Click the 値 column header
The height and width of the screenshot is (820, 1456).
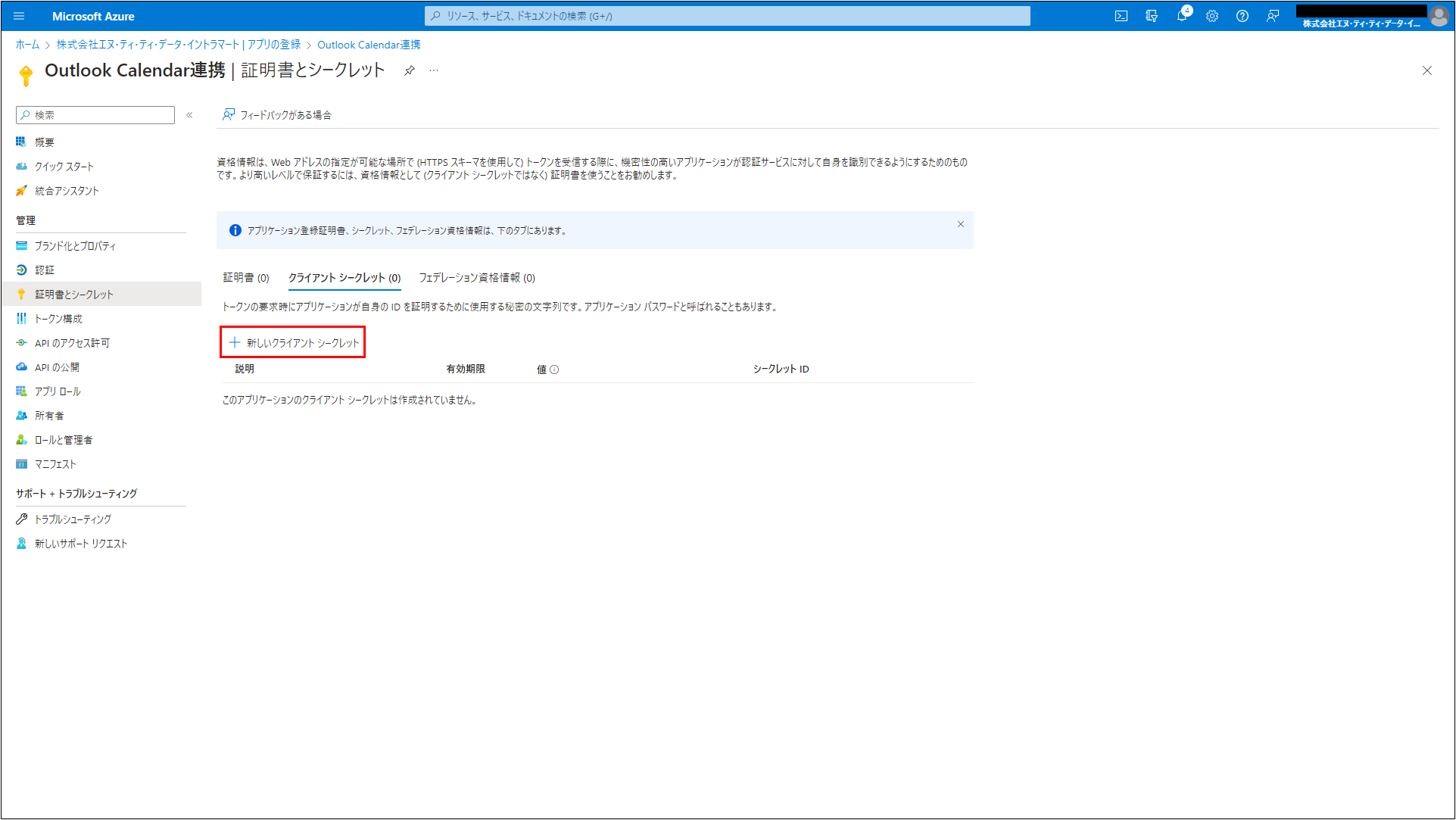541,369
